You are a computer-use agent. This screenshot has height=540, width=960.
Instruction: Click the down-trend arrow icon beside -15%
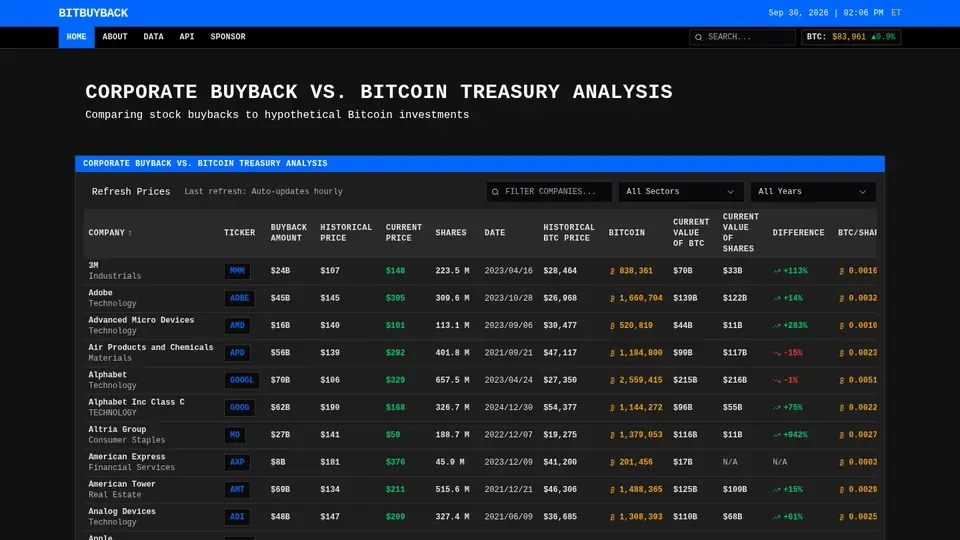click(777, 353)
